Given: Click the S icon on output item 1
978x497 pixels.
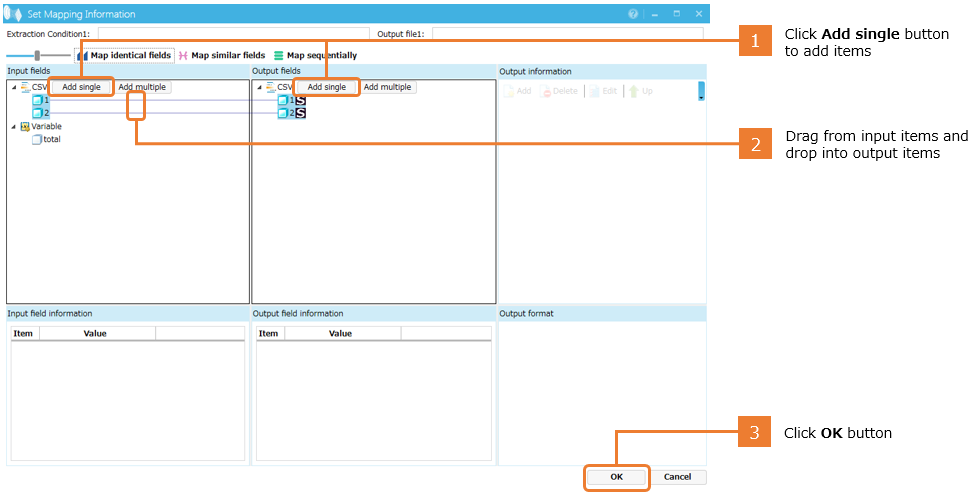Looking at the screenshot, I should (x=300, y=101).
